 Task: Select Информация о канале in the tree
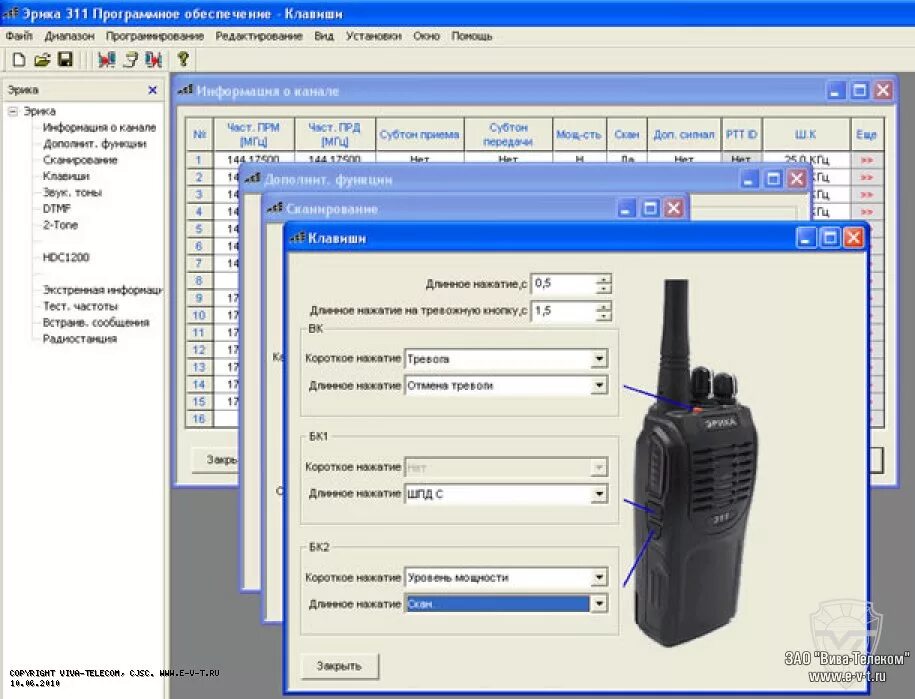click(99, 127)
